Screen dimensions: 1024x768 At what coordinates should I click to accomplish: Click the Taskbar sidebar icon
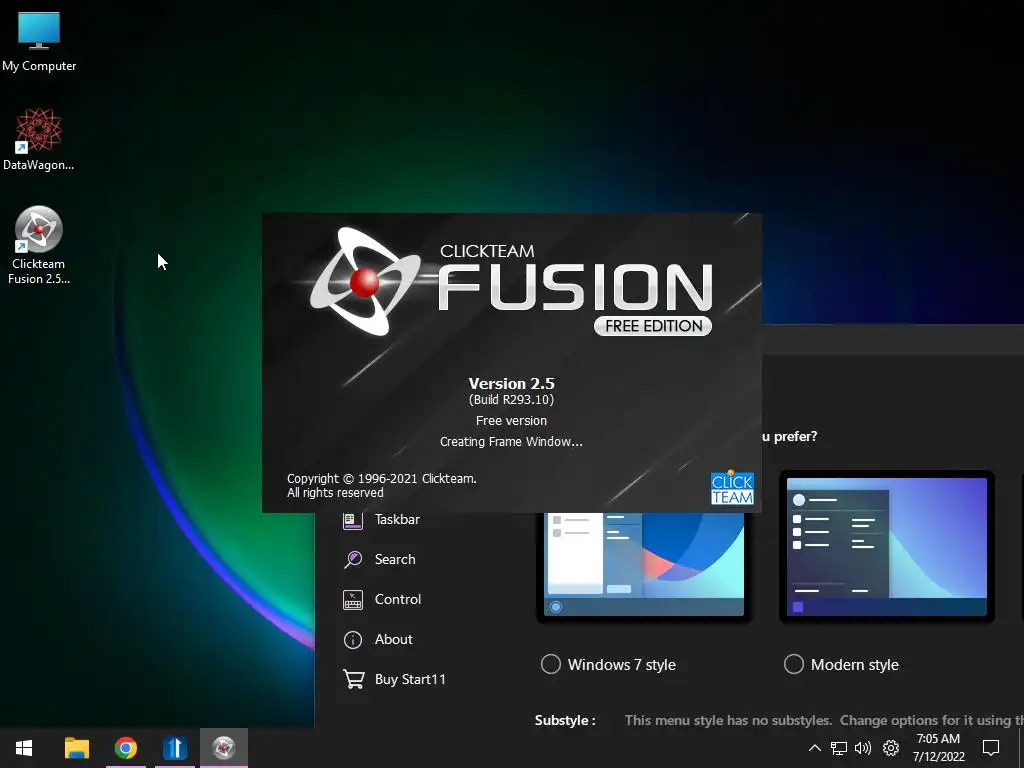[x=353, y=520]
